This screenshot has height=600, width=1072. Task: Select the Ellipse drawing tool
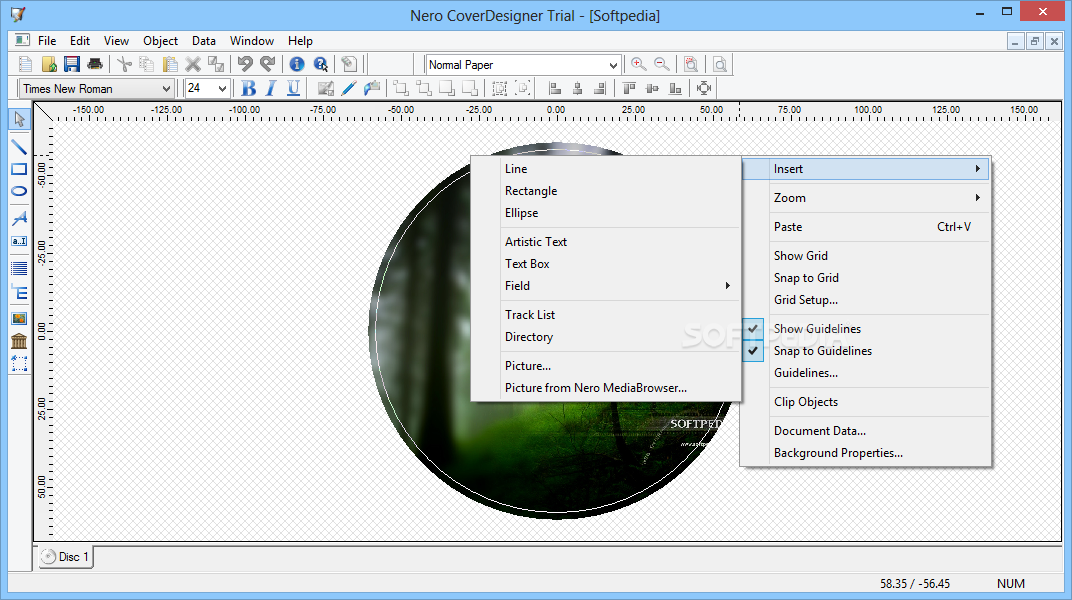click(x=19, y=191)
